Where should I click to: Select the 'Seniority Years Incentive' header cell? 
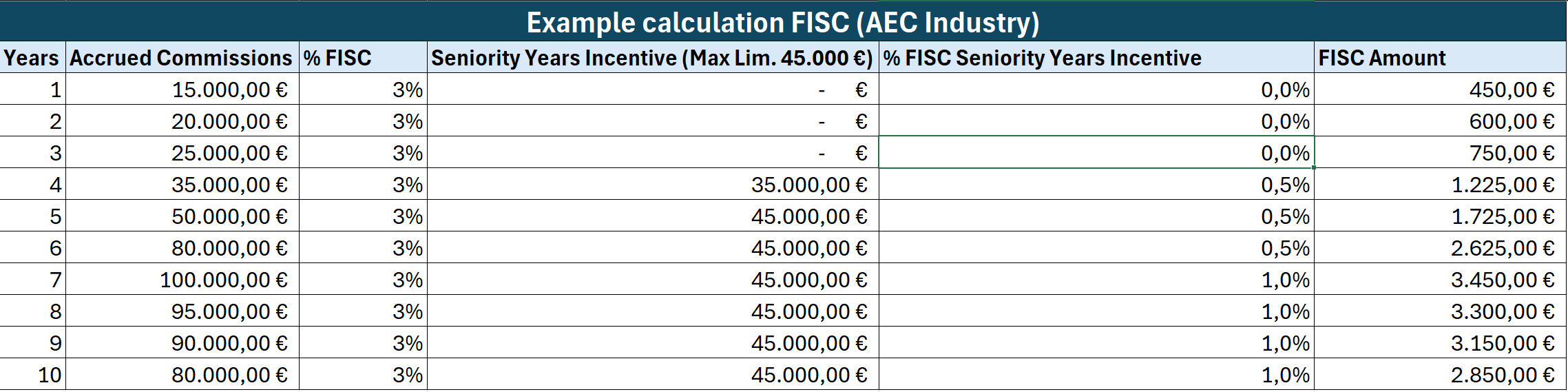tap(651, 58)
